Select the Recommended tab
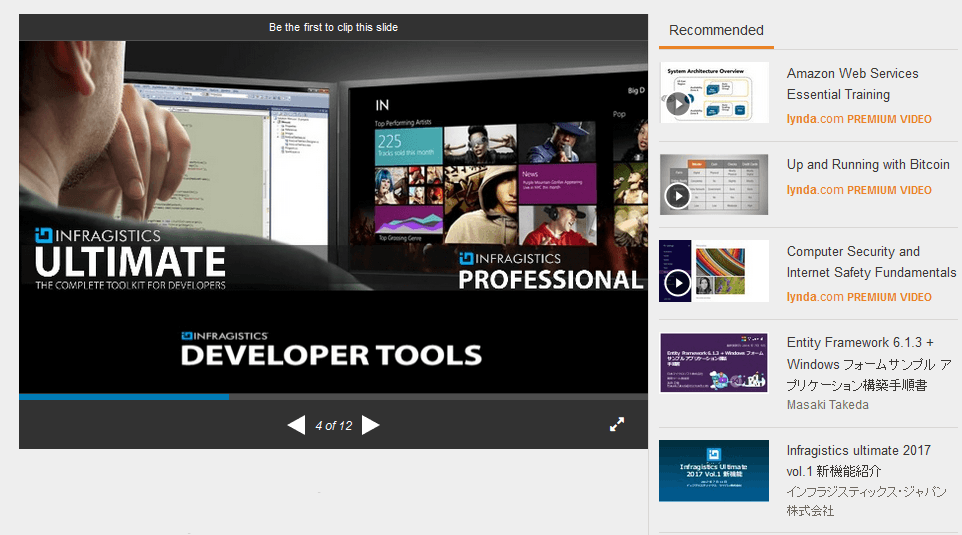The height and width of the screenshot is (535, 962). tap(716, 31)
